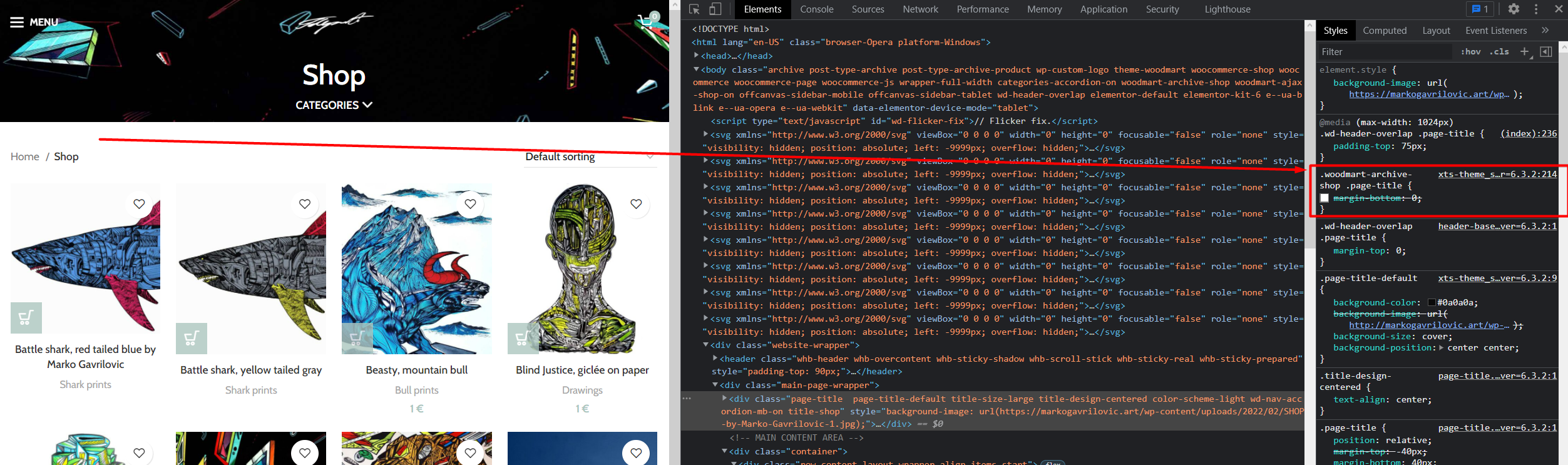Open the Performance tab
1568x465 pixels.
tap(982, 9)
